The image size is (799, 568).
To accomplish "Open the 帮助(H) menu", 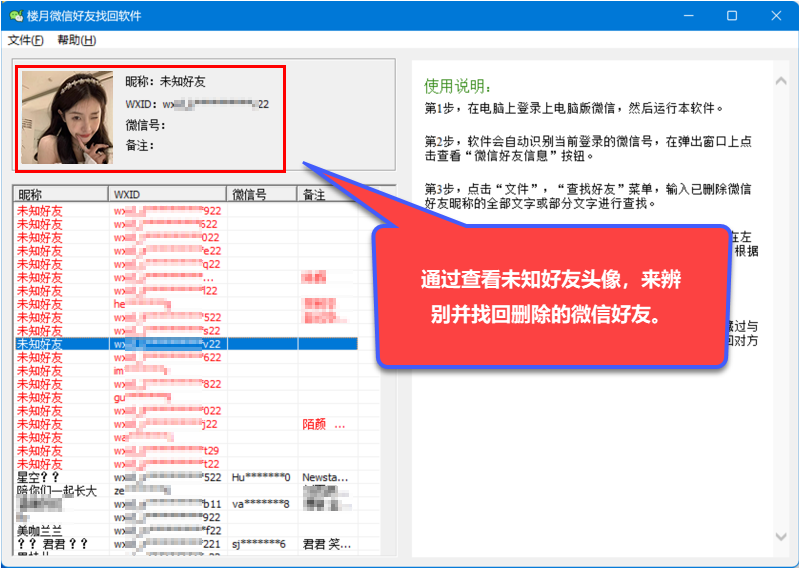I will pos(76,40).
